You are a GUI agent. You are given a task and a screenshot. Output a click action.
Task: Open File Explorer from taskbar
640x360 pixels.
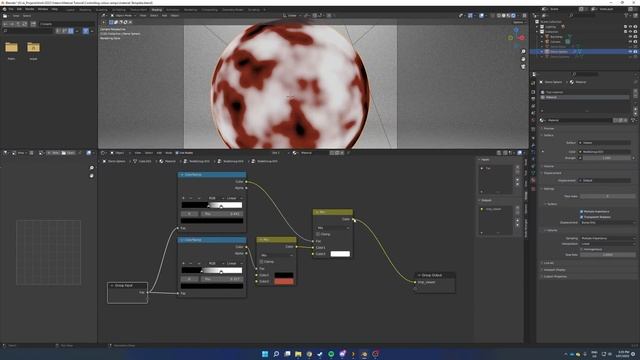point(298,354)
